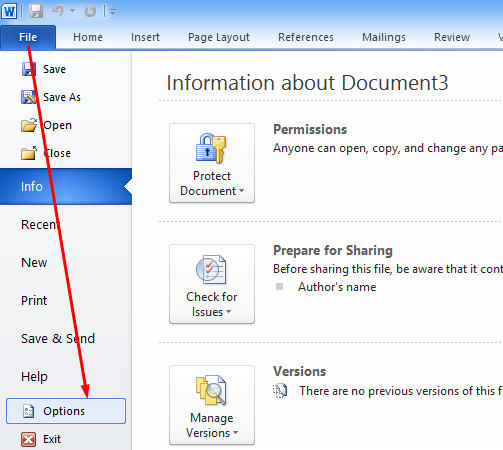Open Customize Quick Access Toolbar arrow
The image size is (503, 450).
point(112,12)
